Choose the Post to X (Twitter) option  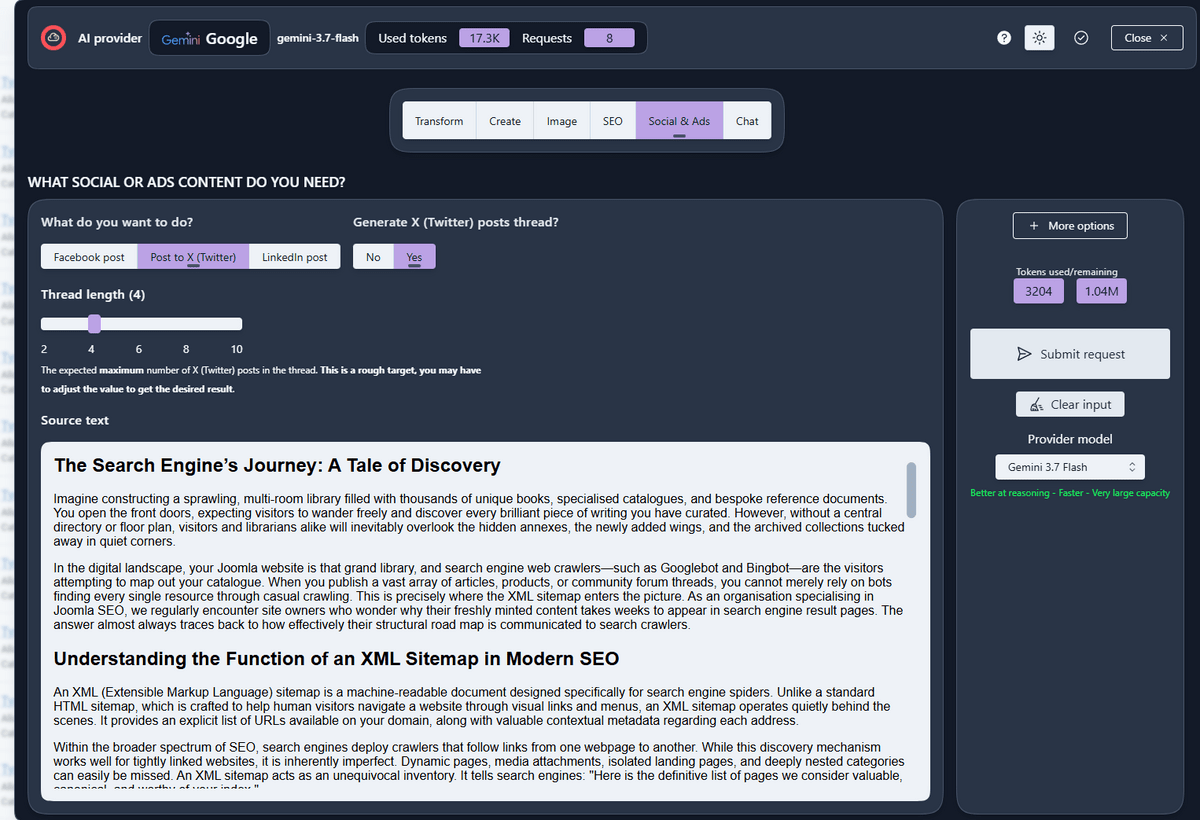[193, 257]
